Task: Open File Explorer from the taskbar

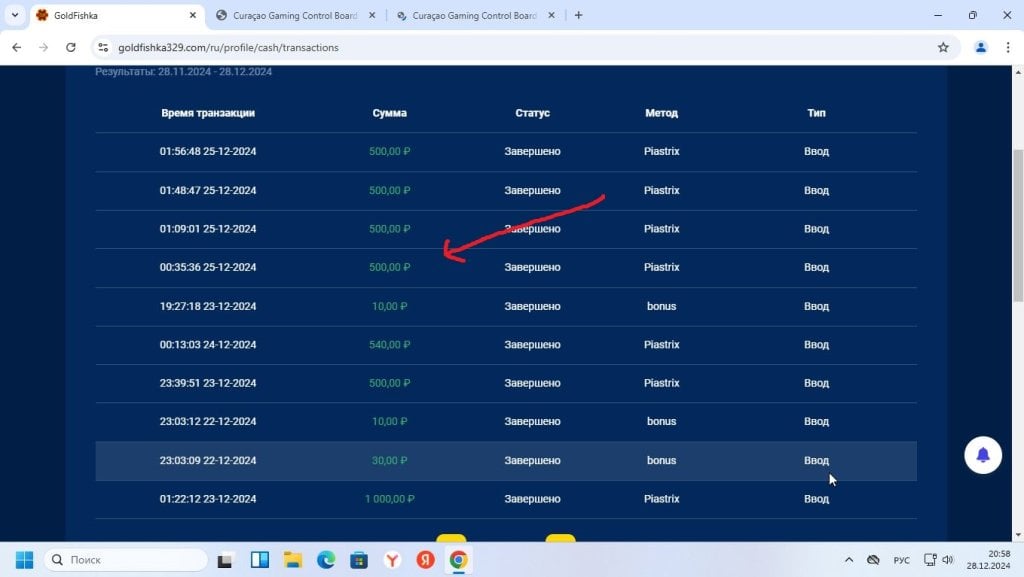Action: [x=293, y=560]
